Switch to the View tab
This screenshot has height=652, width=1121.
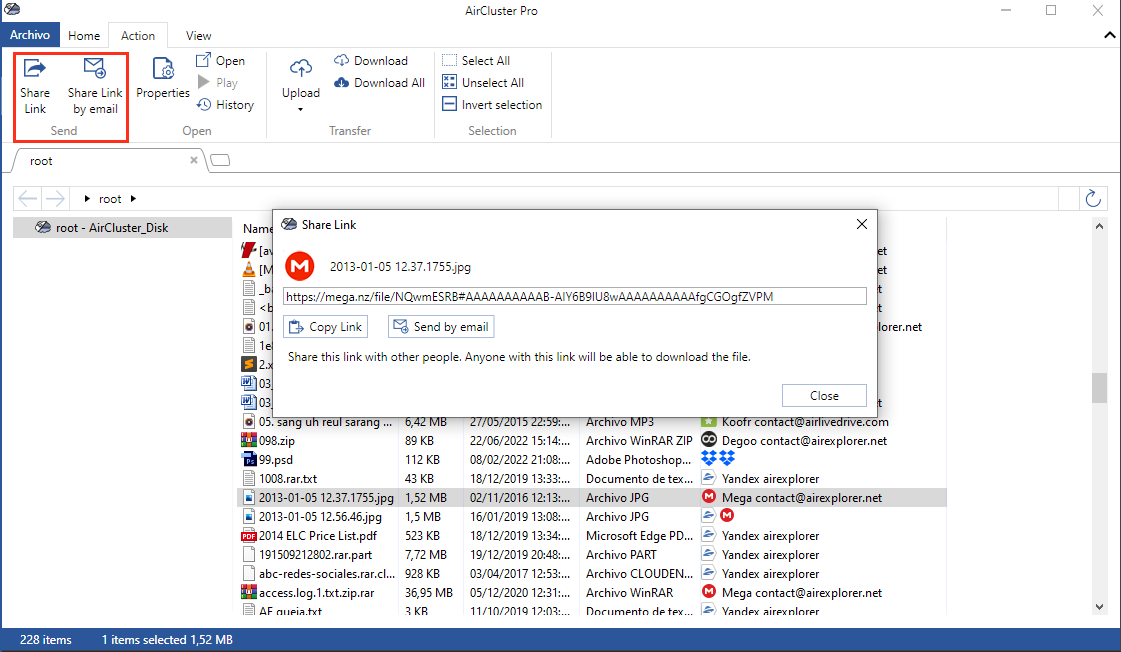click(198, 35)
